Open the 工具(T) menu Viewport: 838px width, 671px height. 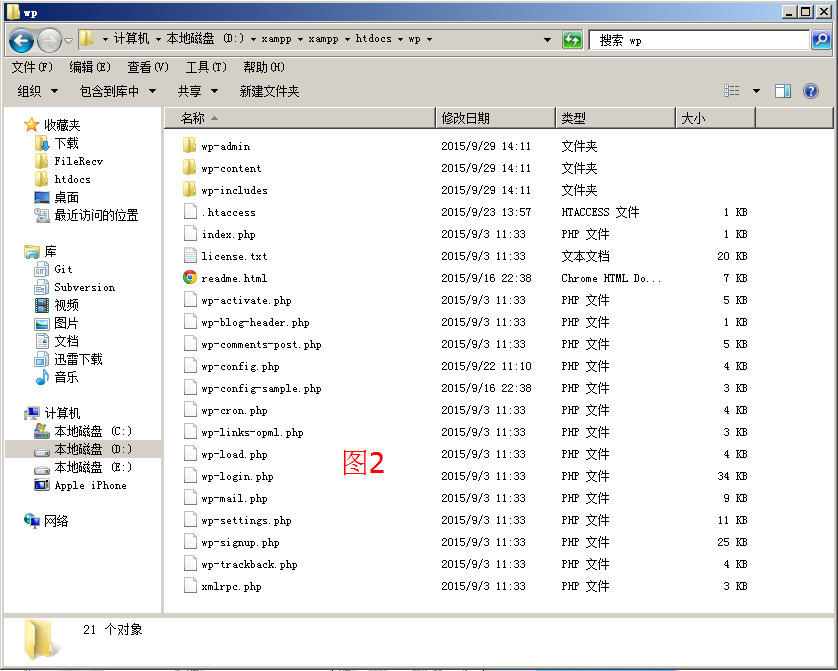pos(206,67)
